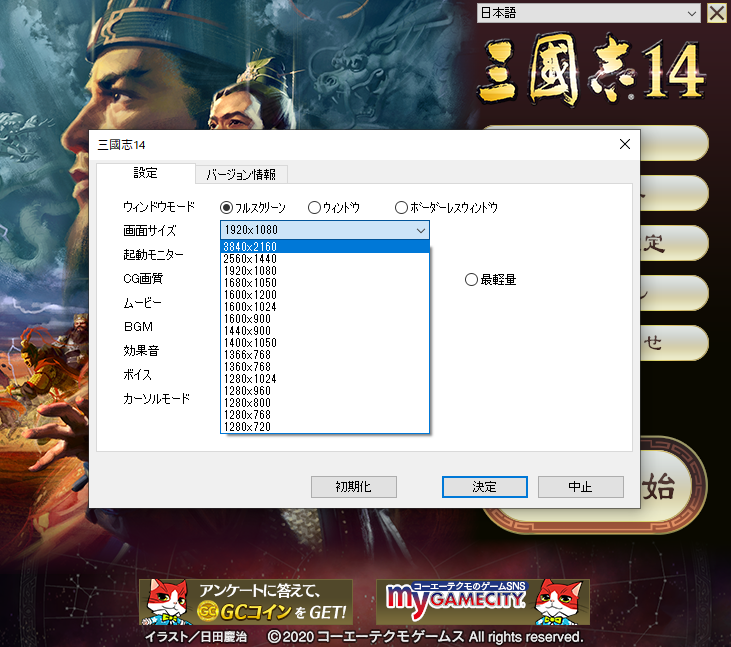731x647 pixels.
Task: Cancel with the 中止 button
Action: click(x=580, y=487)
